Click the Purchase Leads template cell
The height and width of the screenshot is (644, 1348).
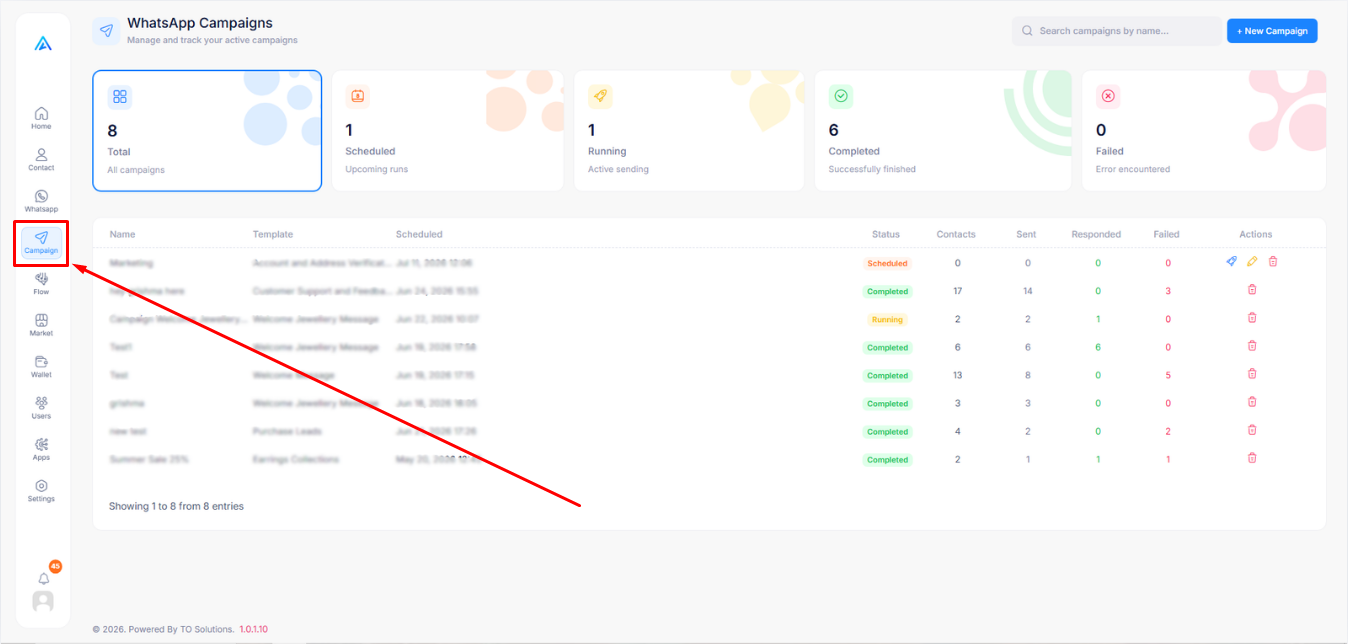tap(286, 431)
